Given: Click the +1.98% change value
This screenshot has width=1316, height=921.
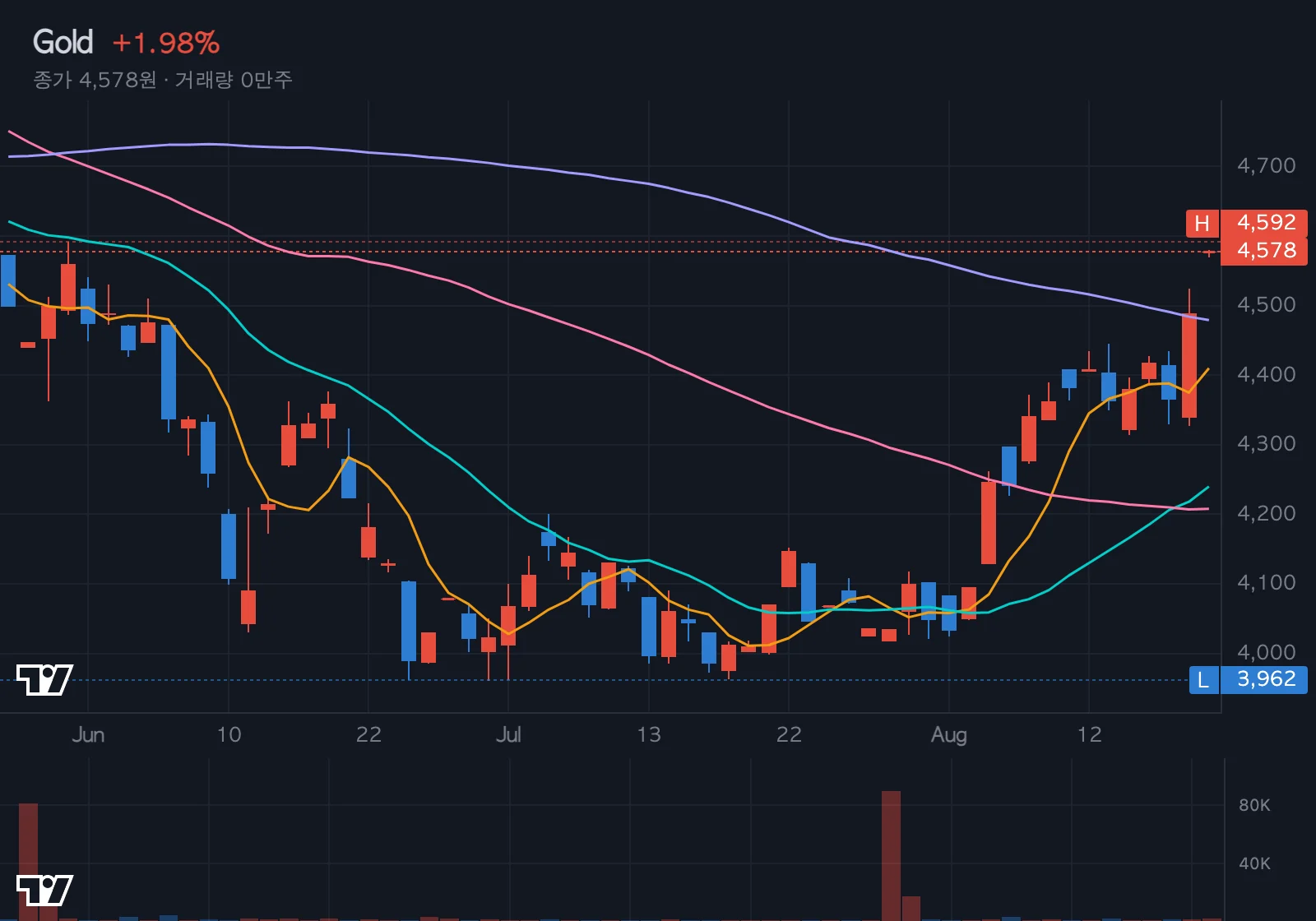Looking at the screenshot, I should tap(165, 43).
